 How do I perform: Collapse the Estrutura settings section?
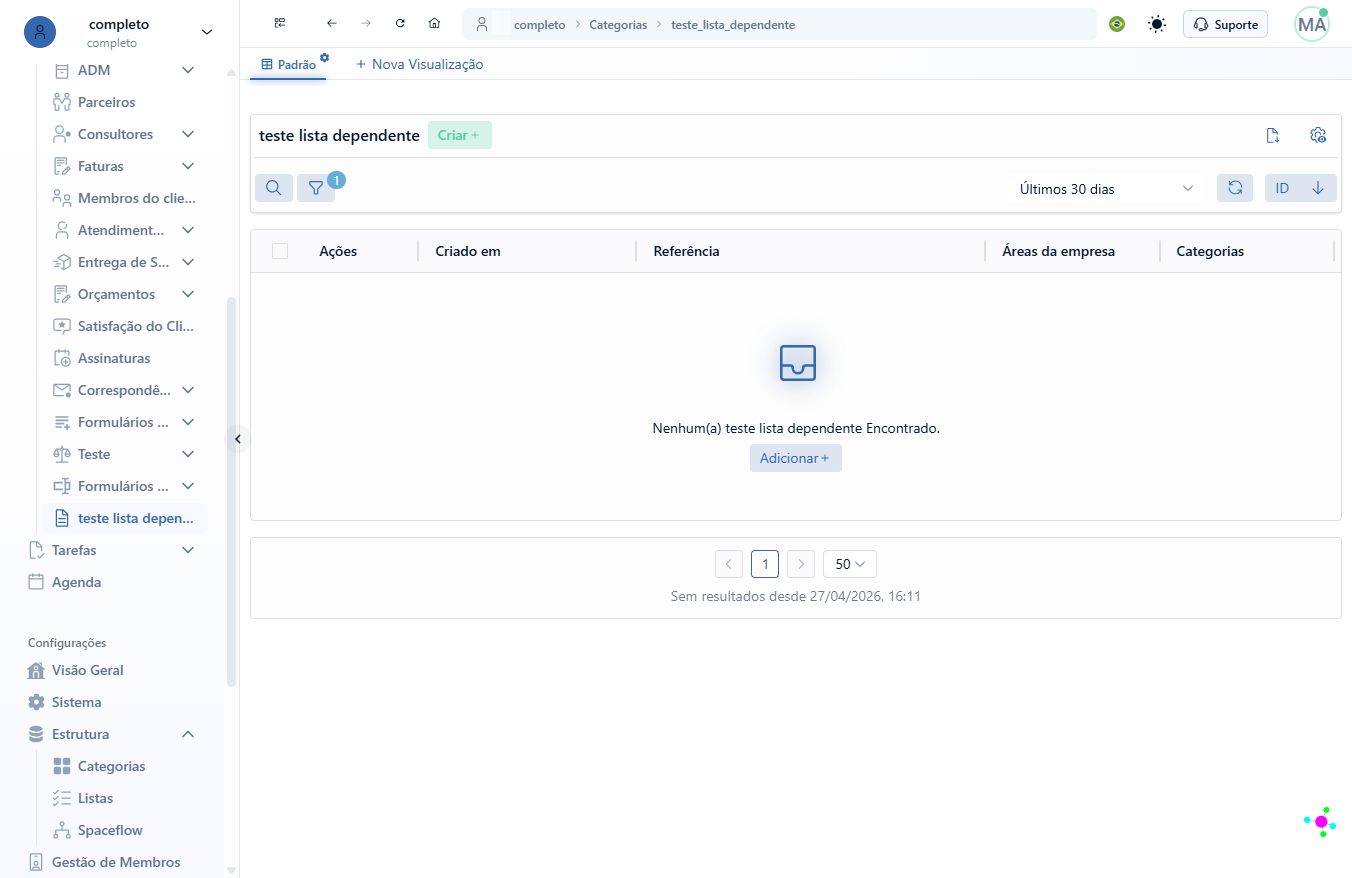click(187, 734)
